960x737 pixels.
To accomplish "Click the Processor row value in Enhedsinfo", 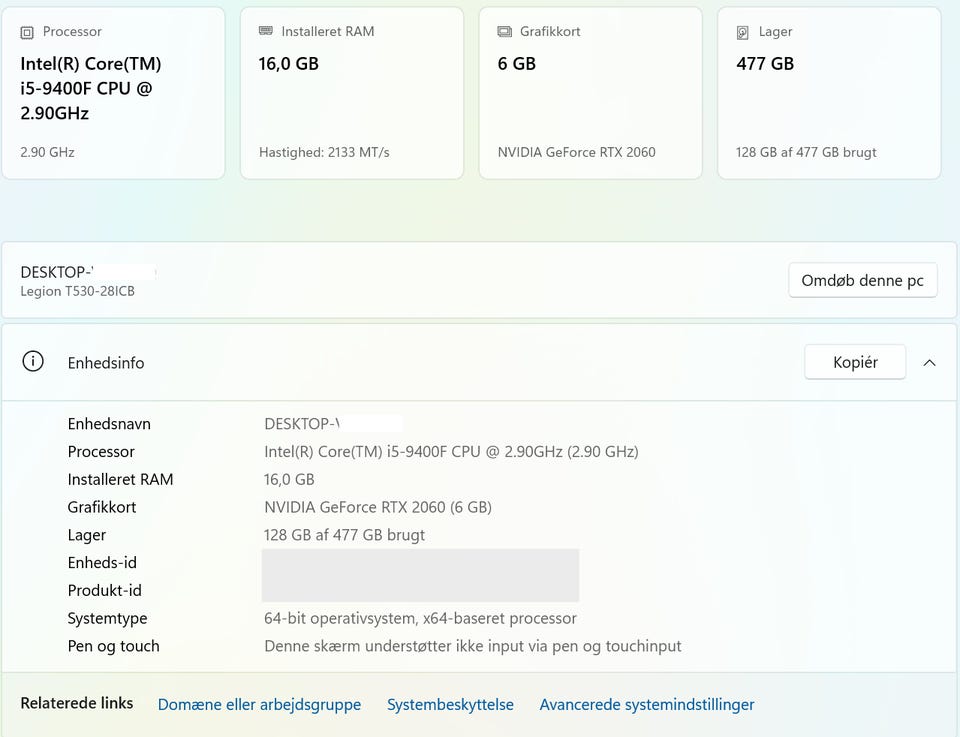I will (451, 452).
